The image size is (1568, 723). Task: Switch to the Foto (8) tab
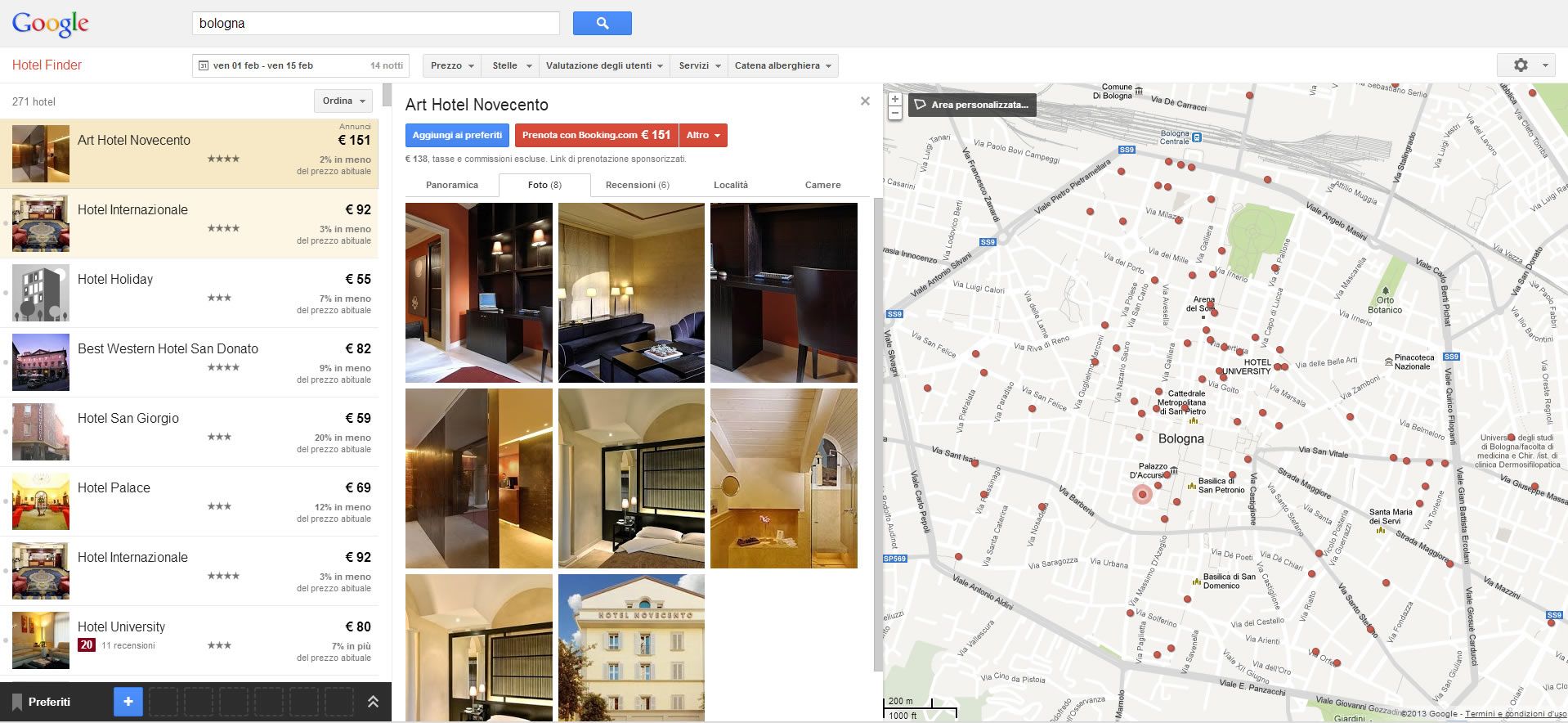[544, 185]
